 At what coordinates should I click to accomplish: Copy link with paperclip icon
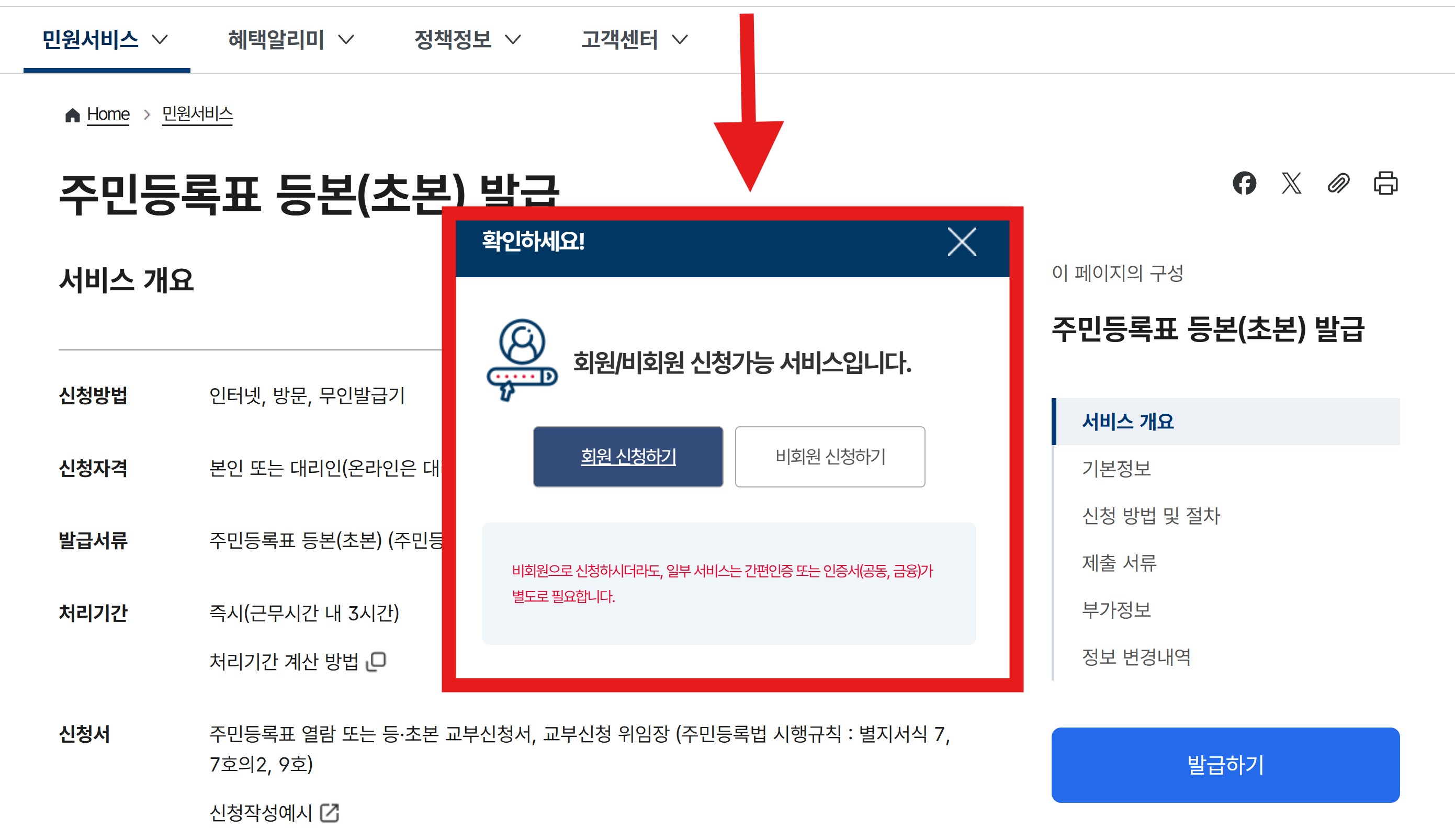1338,184
